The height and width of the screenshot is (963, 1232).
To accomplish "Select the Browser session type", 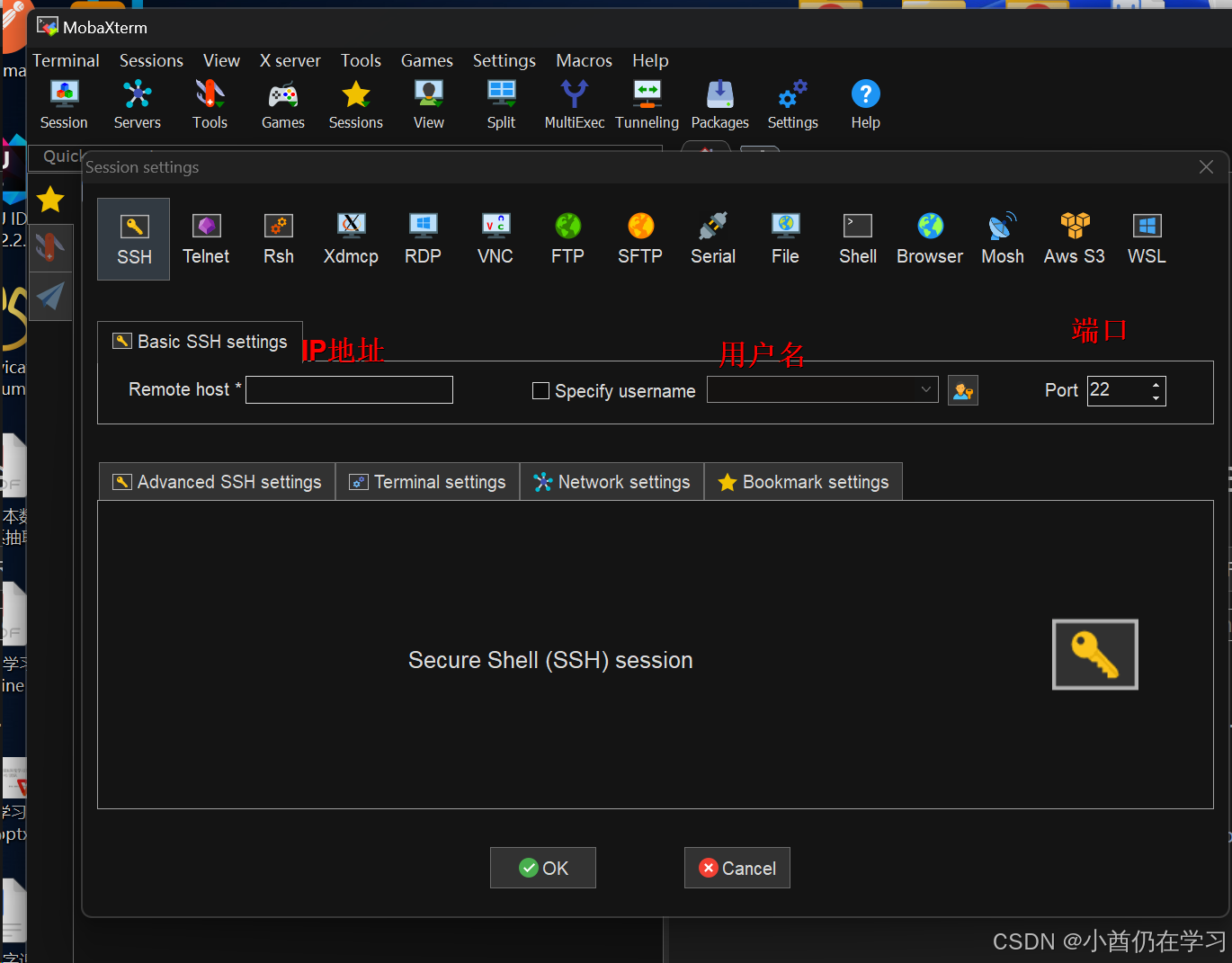I will point(930,239).
